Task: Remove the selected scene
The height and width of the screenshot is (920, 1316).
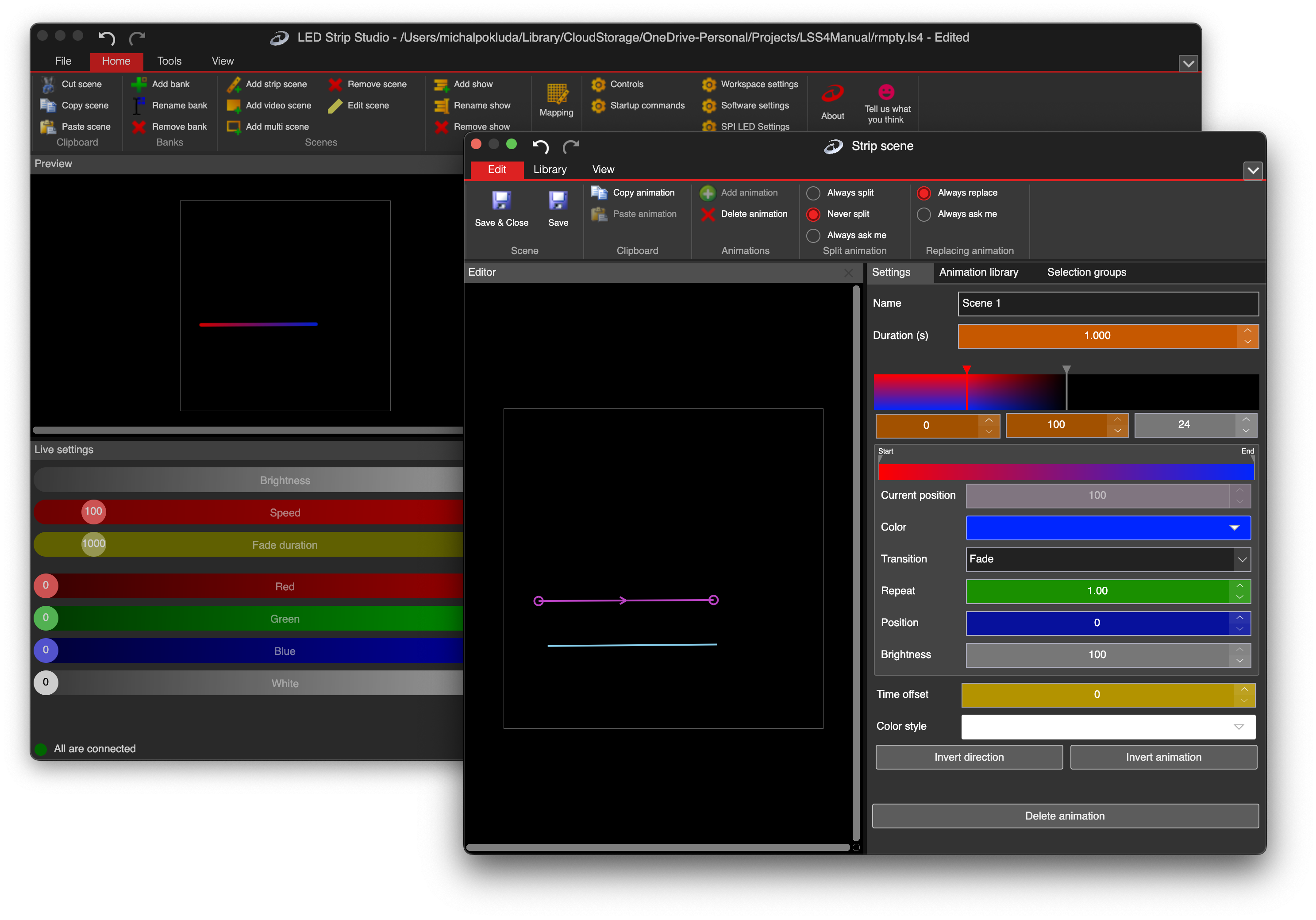Action: [x=367, y=84]
